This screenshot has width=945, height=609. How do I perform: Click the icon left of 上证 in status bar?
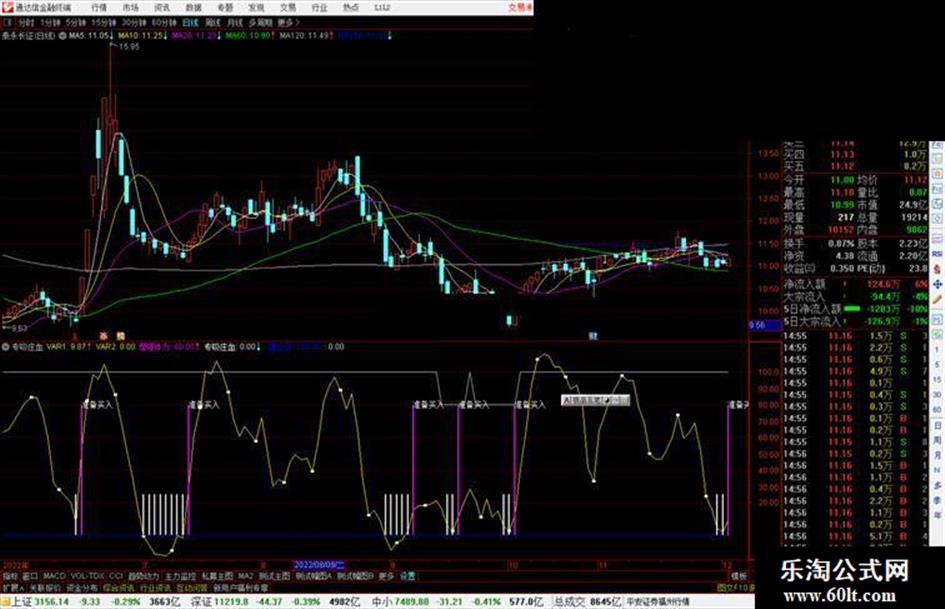(5, 601)
